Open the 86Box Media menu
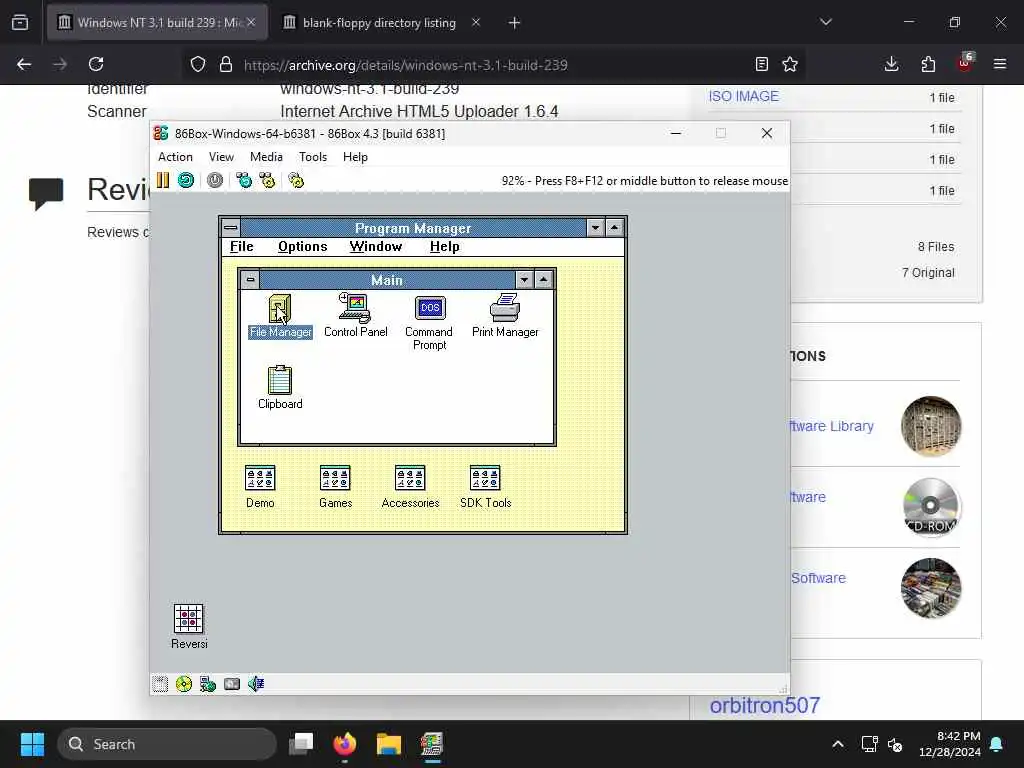The width and height of the screenshot is (1024, 768). click(x=266, y=157)
